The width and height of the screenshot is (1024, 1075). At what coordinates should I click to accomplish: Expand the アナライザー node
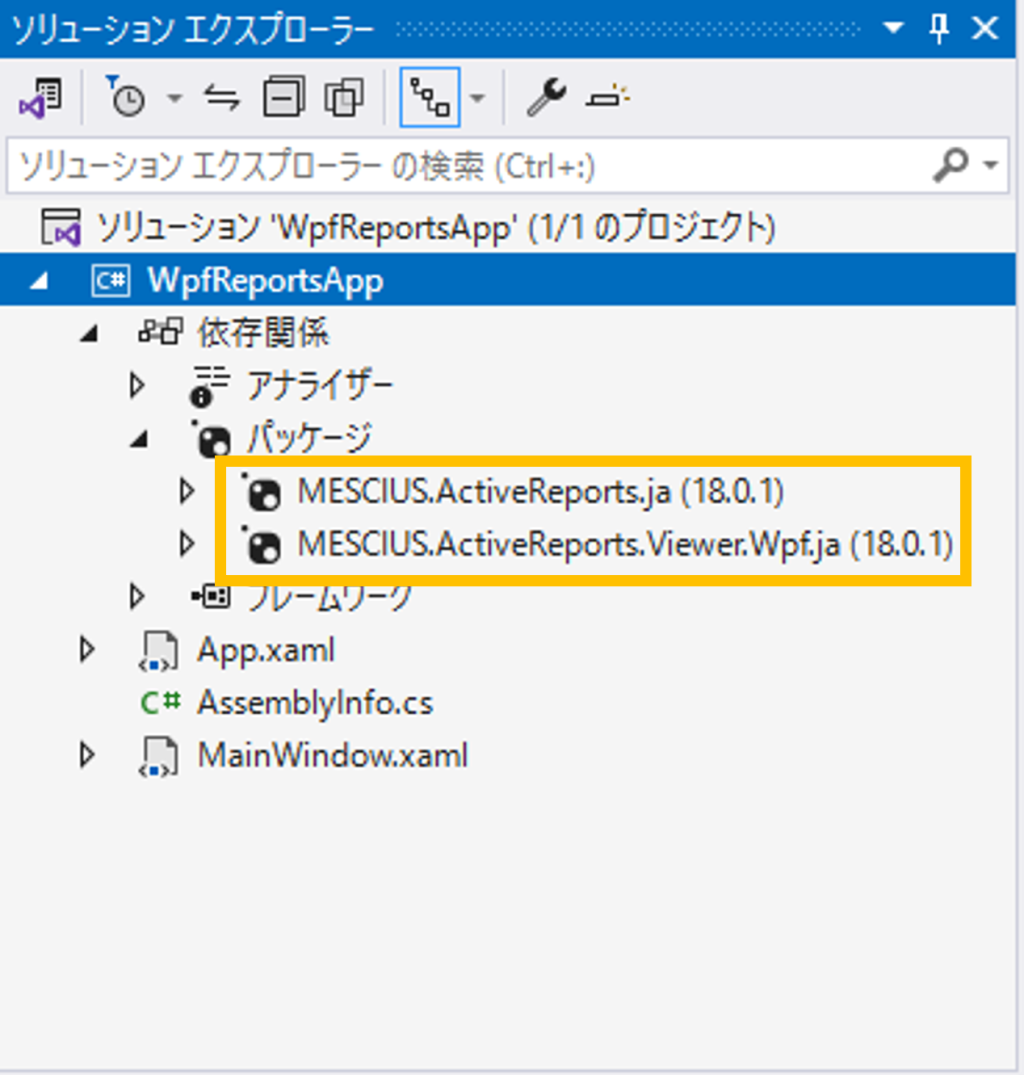(x=137, y=385)
